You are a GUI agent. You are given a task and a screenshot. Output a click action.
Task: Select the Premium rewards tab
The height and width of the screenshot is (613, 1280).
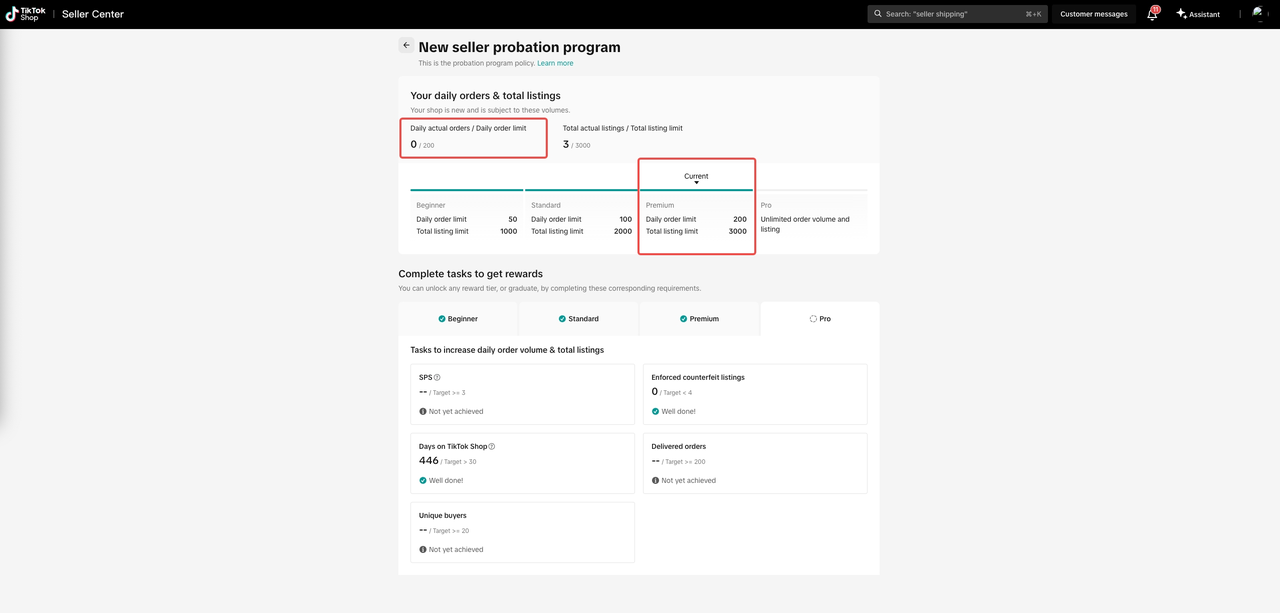point(699,319)
